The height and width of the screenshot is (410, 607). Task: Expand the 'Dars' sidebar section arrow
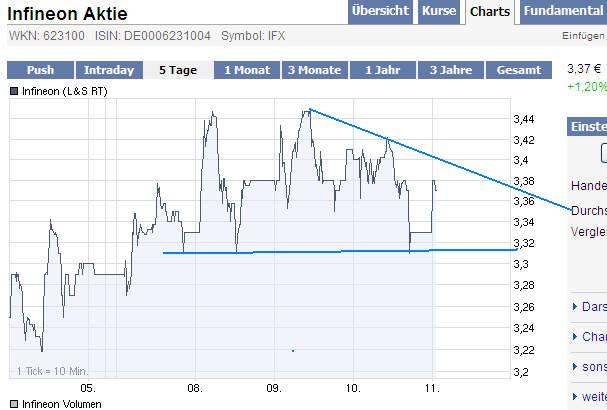coord(573,307)
